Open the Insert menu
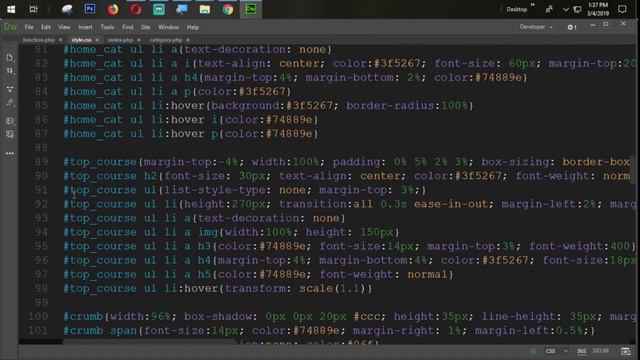This screenshot has width=640, height=360. [85, 27]
